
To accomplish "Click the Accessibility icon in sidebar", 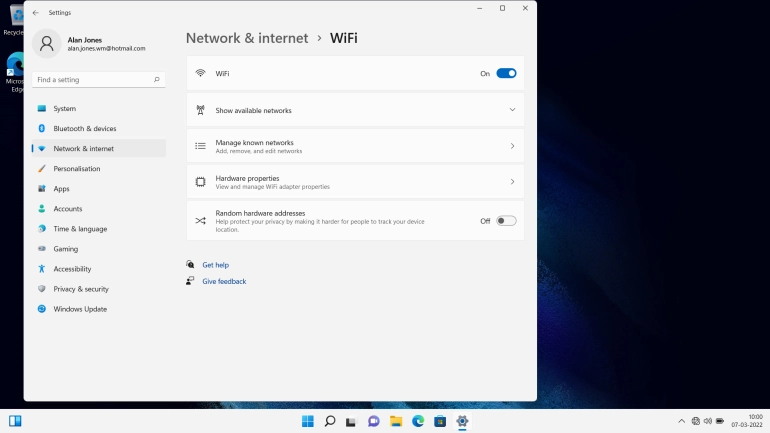I will click(42, 269).
